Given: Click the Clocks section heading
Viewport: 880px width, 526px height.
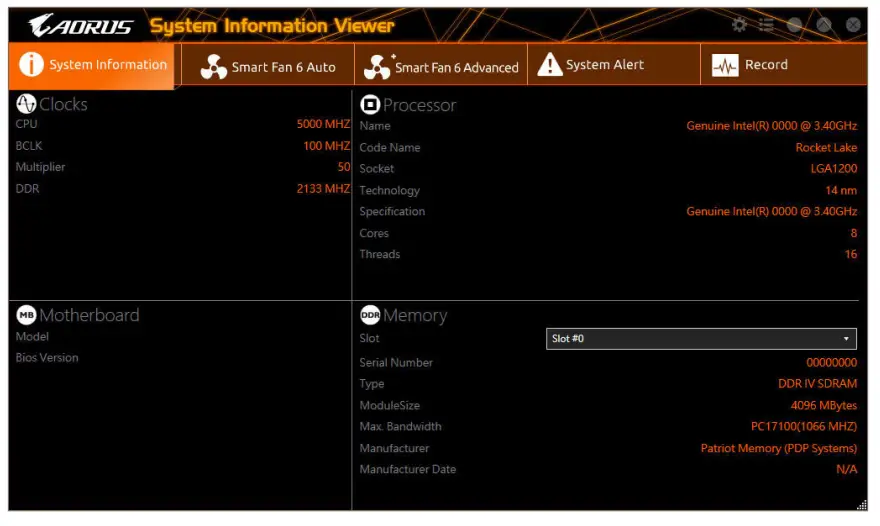Looking at the screenshot, I should 63,104.
